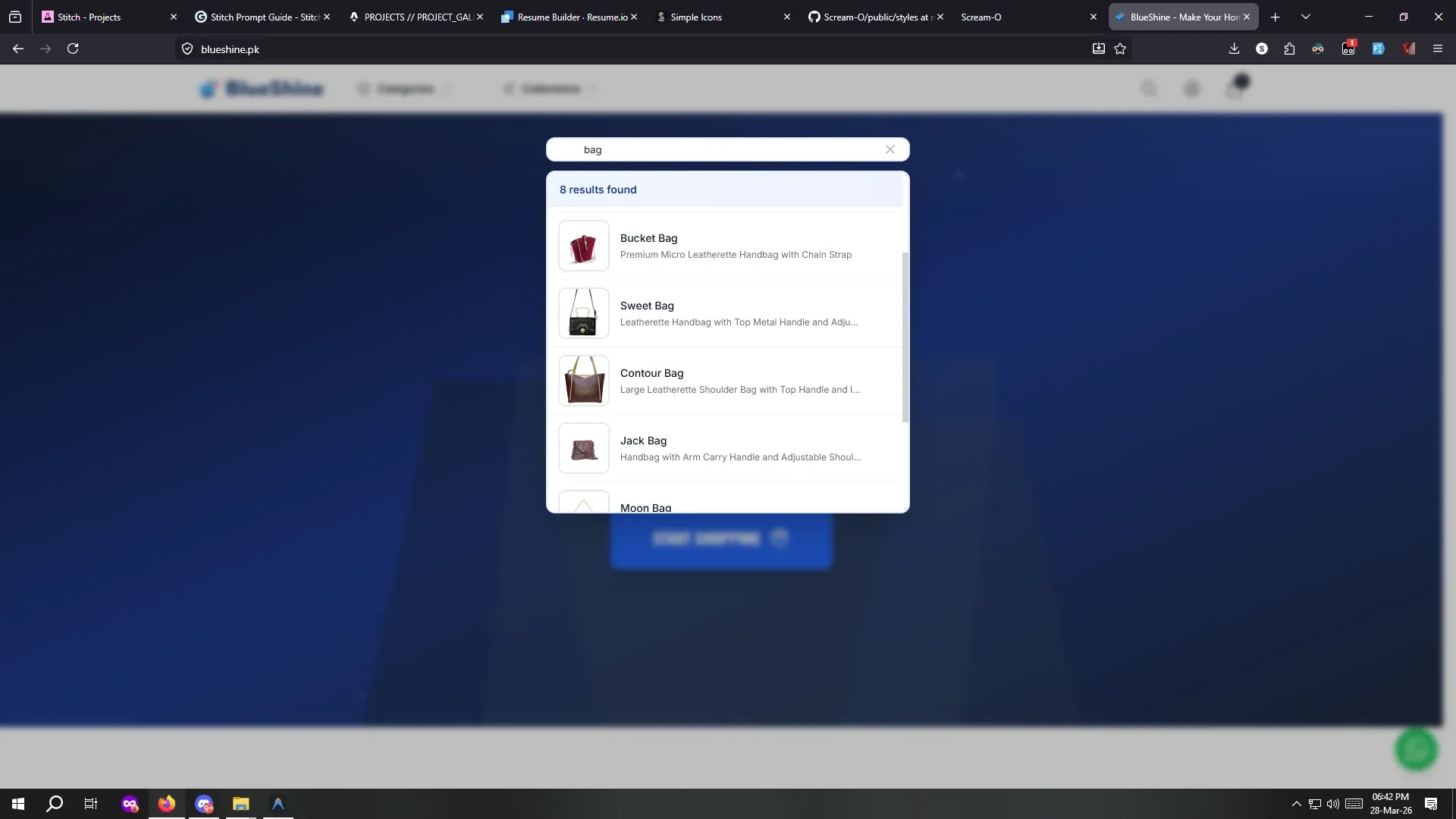
Task: Open the Extensions puzzle icon
Action: 1289,49
